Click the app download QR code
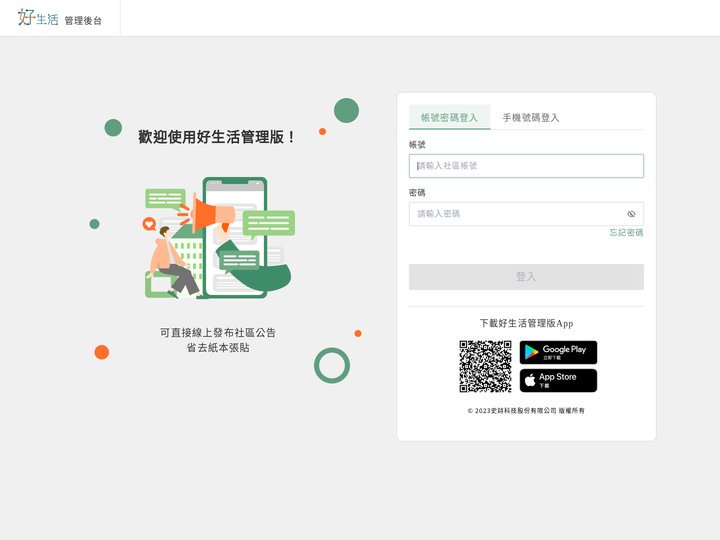 point(485,366)
